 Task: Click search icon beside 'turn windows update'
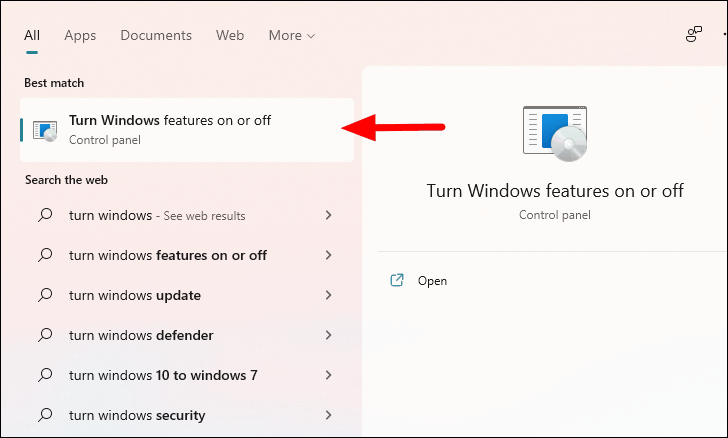point(45,295)
